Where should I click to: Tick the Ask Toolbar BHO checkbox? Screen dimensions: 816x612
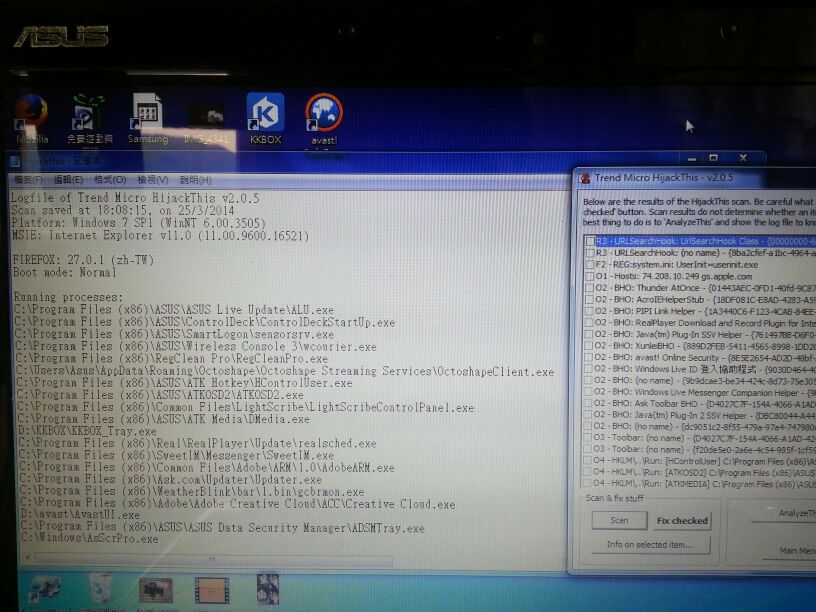(590, 403)
